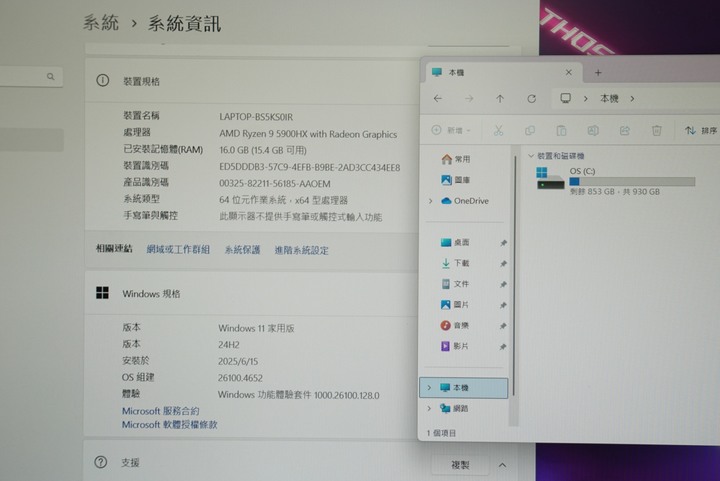The image size is (720, 481).
Task: Click the Delete trash icon
Action: [x=657, y=131]
